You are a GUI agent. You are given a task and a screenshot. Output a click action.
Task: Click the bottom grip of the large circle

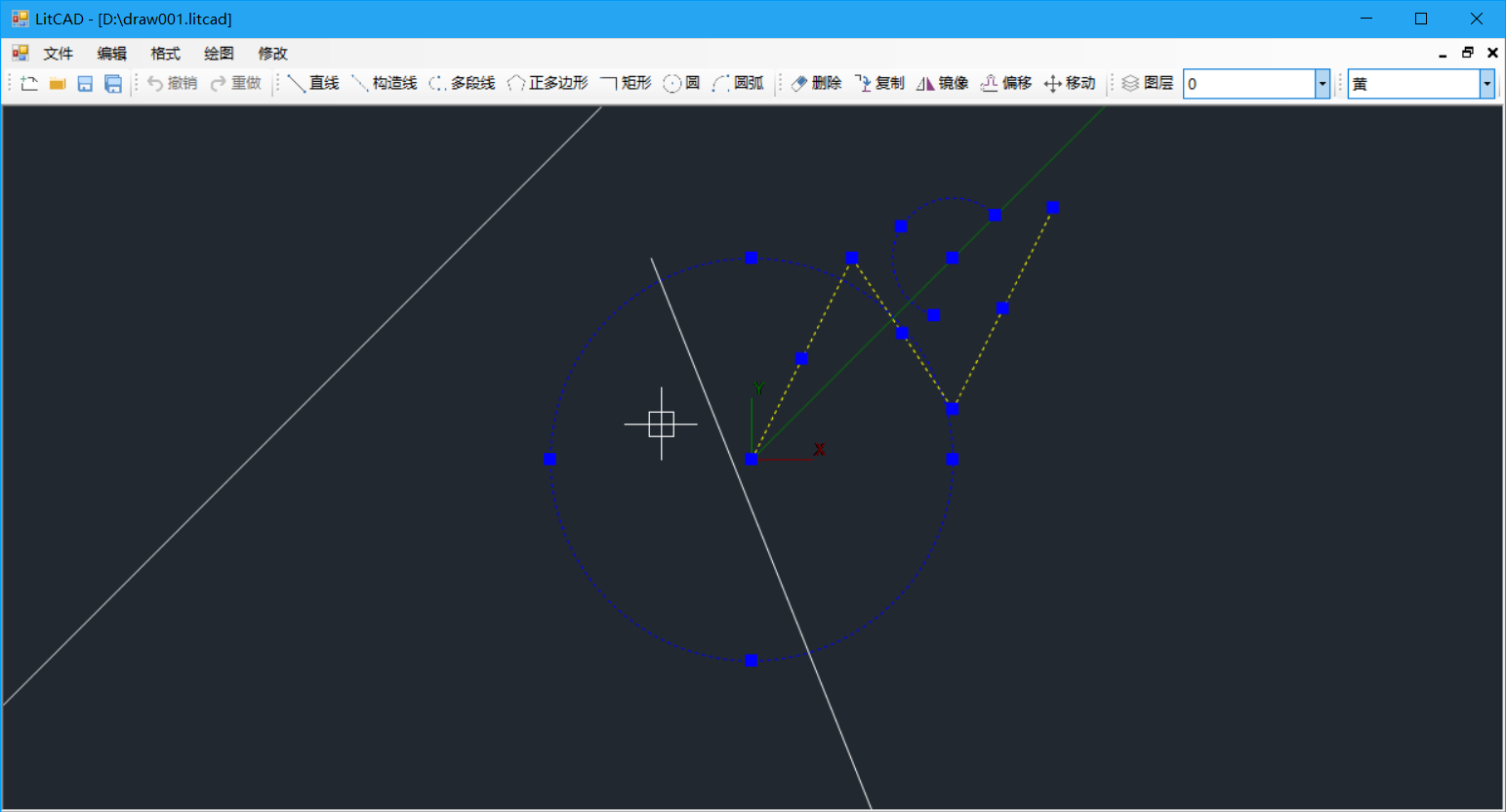751,661
